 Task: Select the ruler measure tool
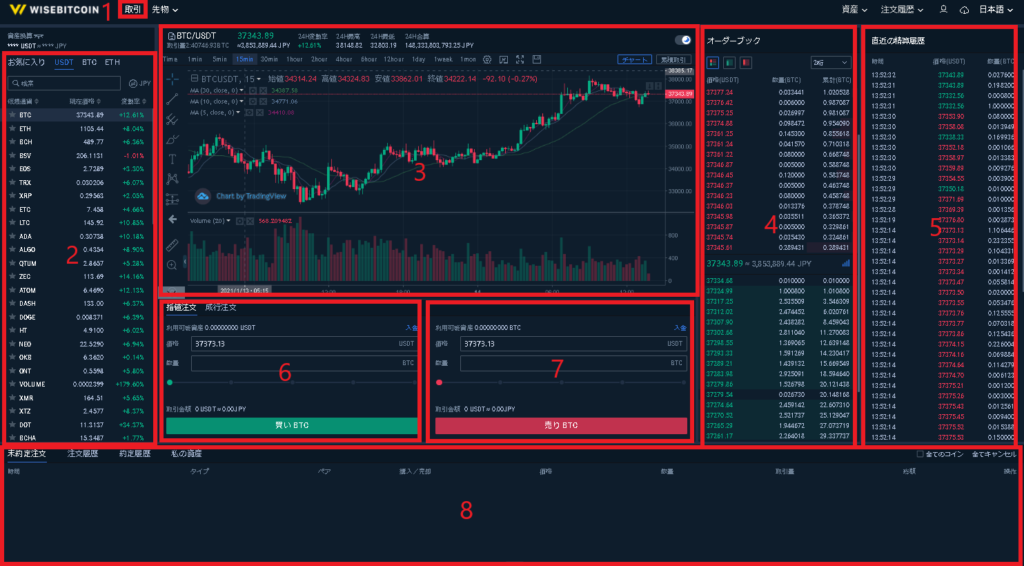[172, 245]
